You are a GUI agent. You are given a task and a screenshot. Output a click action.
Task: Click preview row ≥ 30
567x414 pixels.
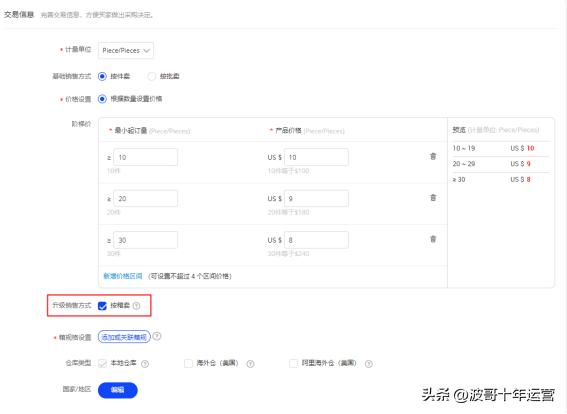pyautogui.click(x=500, y=179)
